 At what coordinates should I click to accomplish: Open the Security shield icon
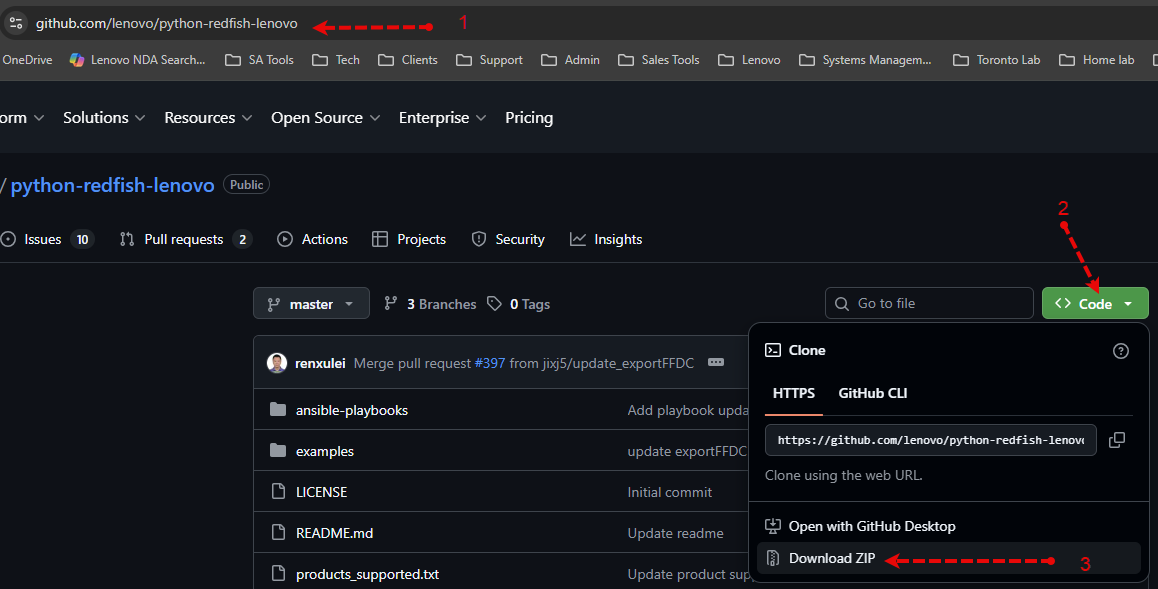[x=477, y=239]
